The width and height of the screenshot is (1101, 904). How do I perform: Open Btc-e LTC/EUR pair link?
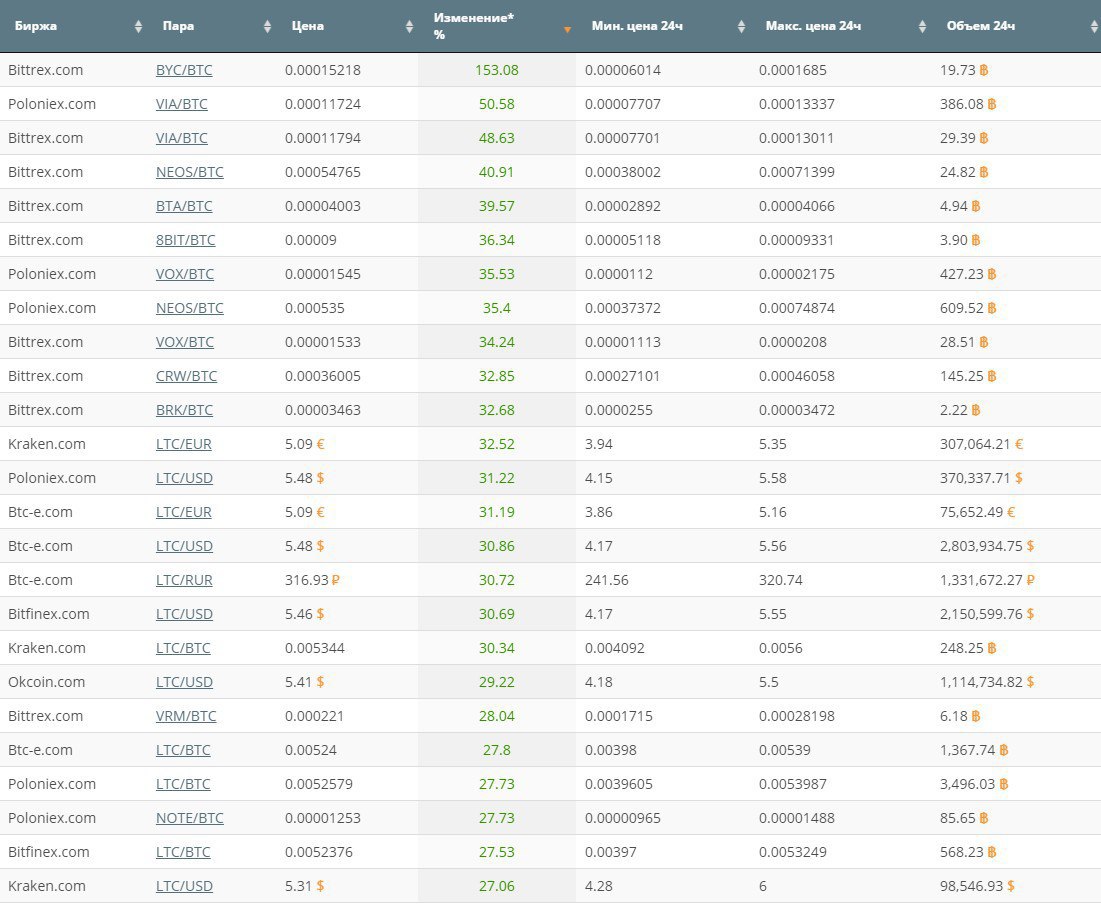tap(183, 512)
